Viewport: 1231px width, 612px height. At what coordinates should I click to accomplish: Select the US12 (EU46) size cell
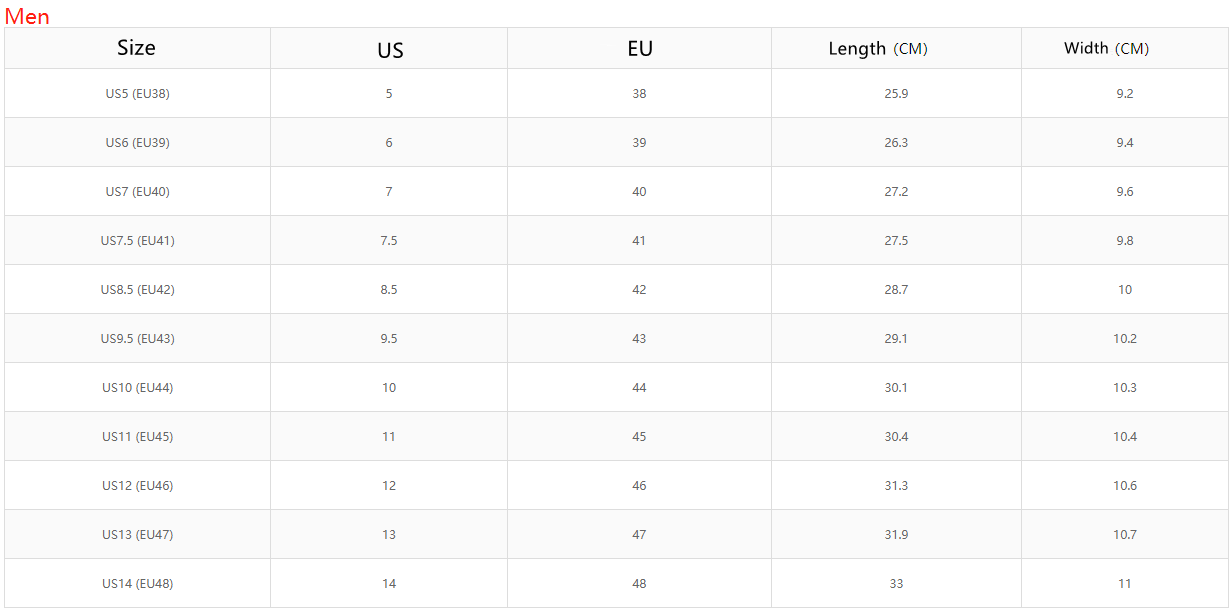137,486
